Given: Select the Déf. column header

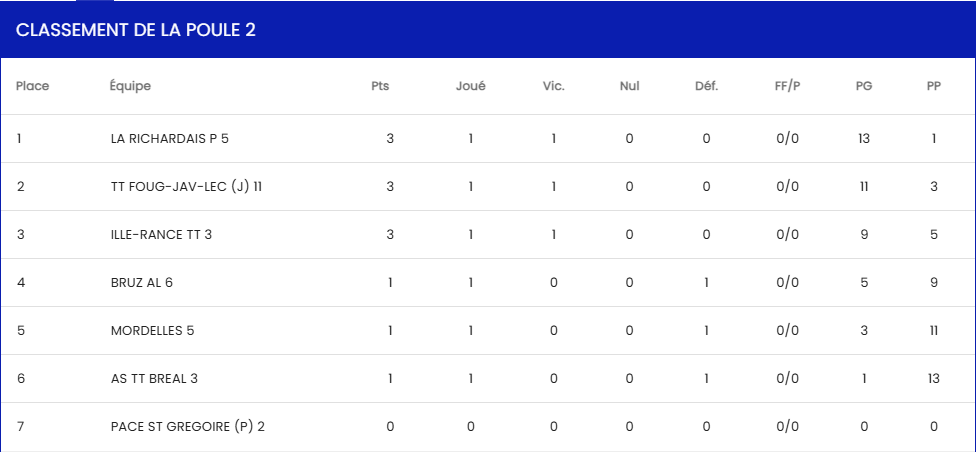Looking at the screenshot, I should pos(707,87).
